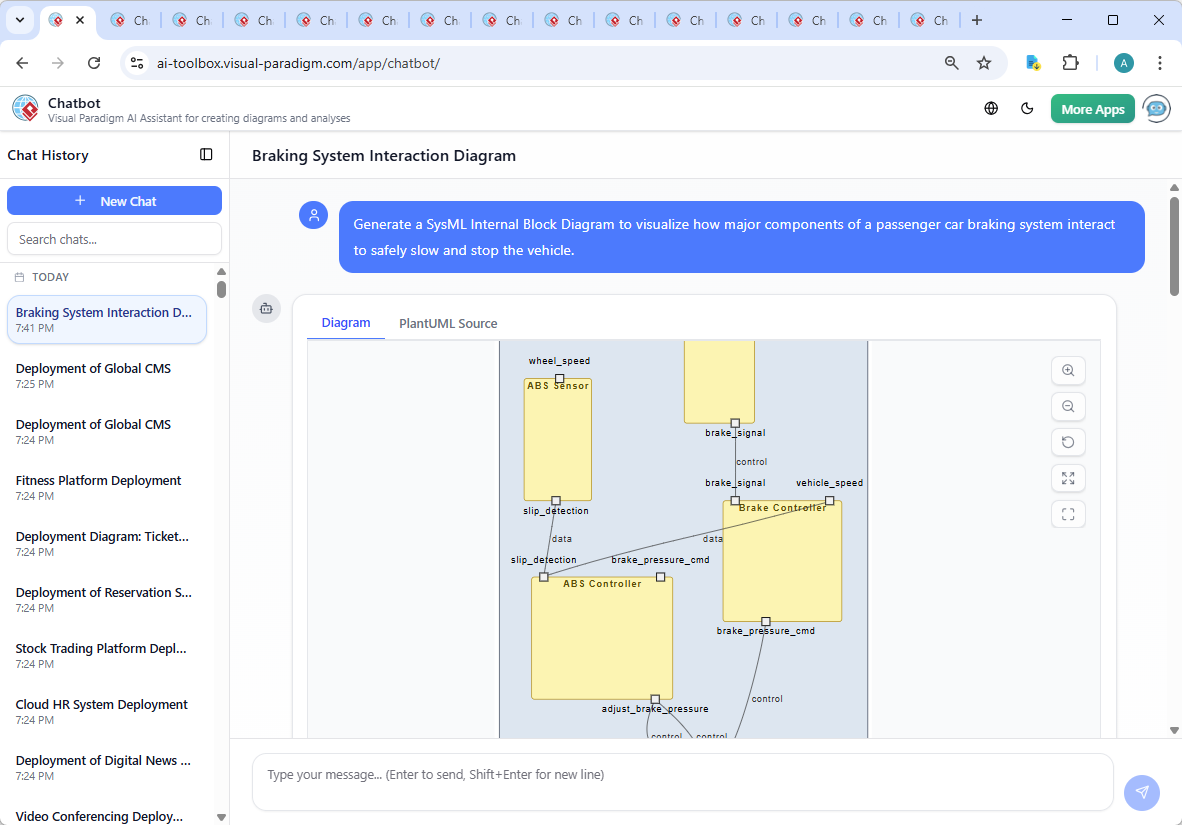
Task: Zoom into the diagram
Action: click(1068, 370)
